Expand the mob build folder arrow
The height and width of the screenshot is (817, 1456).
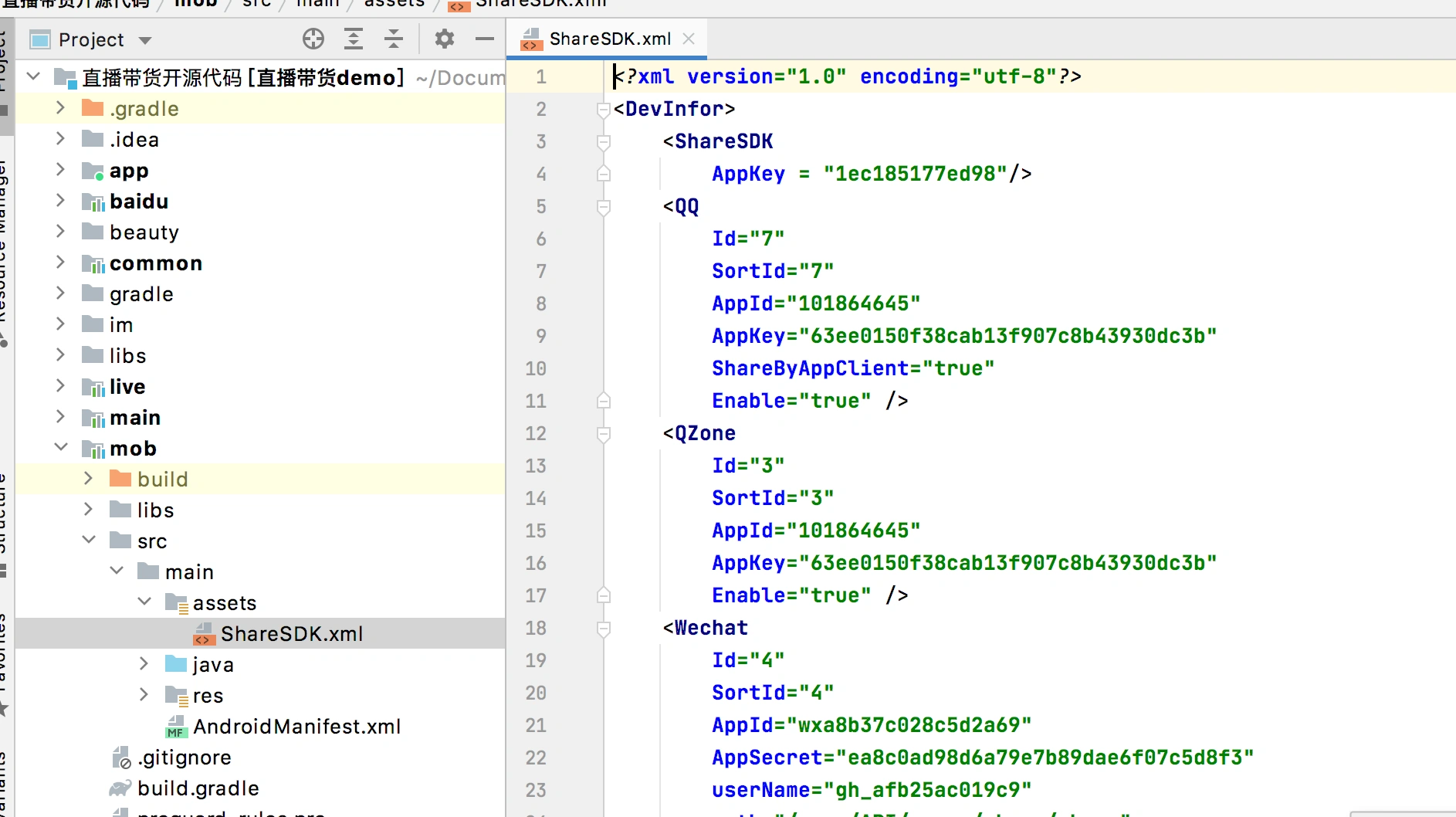(x=88, y=479)
